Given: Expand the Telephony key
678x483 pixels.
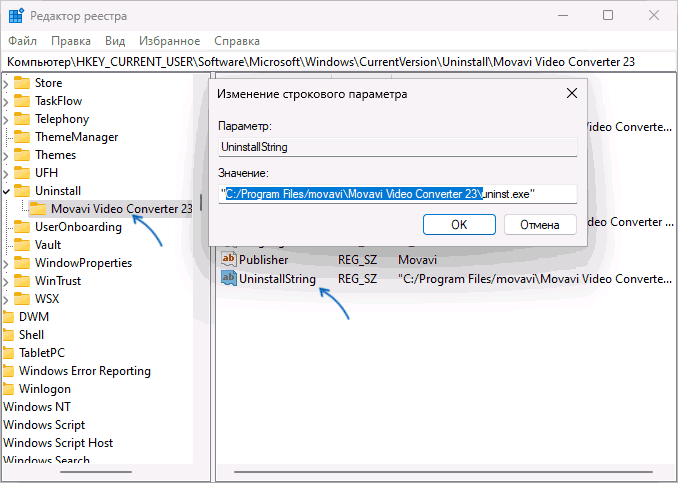Looking at the screenshot, I should (x=6, y=119).
